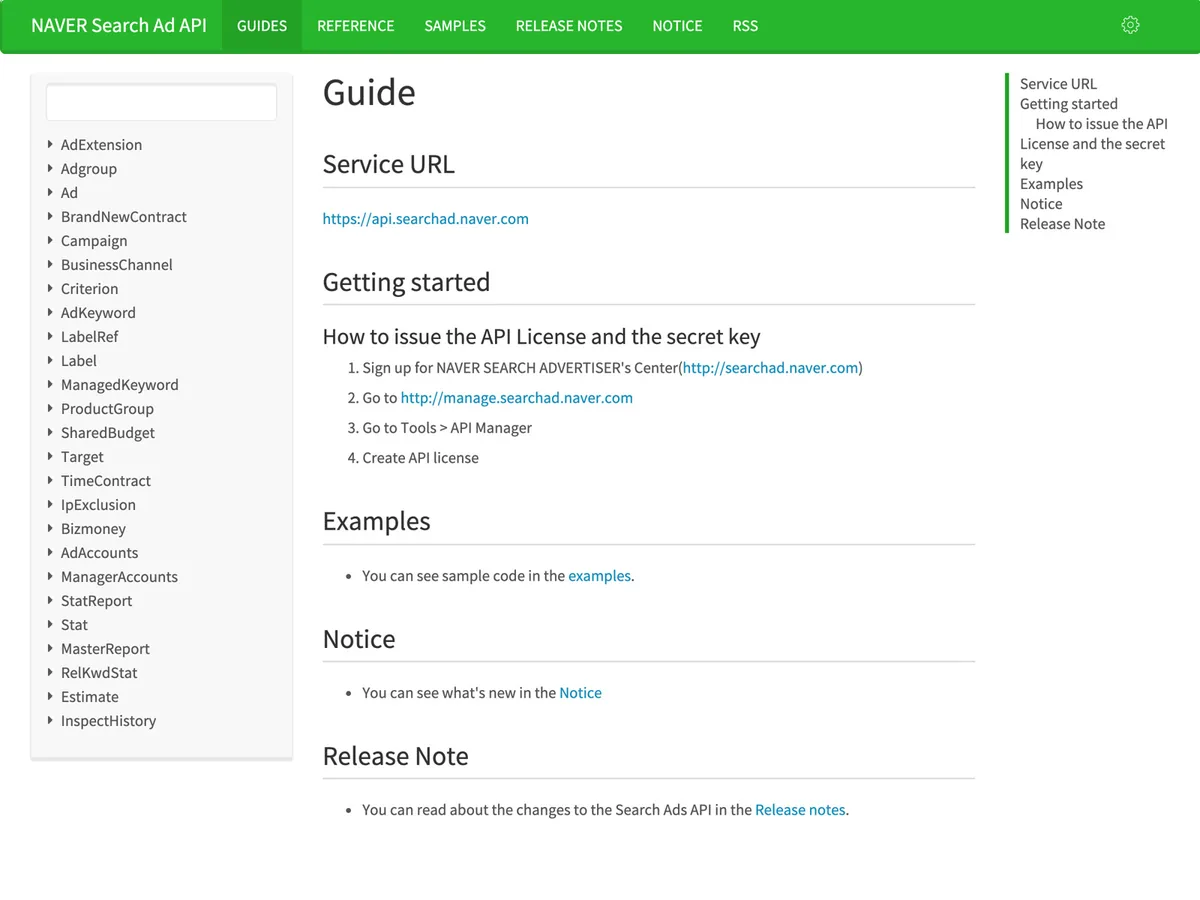Open the examples link
This screenshot has width=1200, height=900.
tap(599, 576)
